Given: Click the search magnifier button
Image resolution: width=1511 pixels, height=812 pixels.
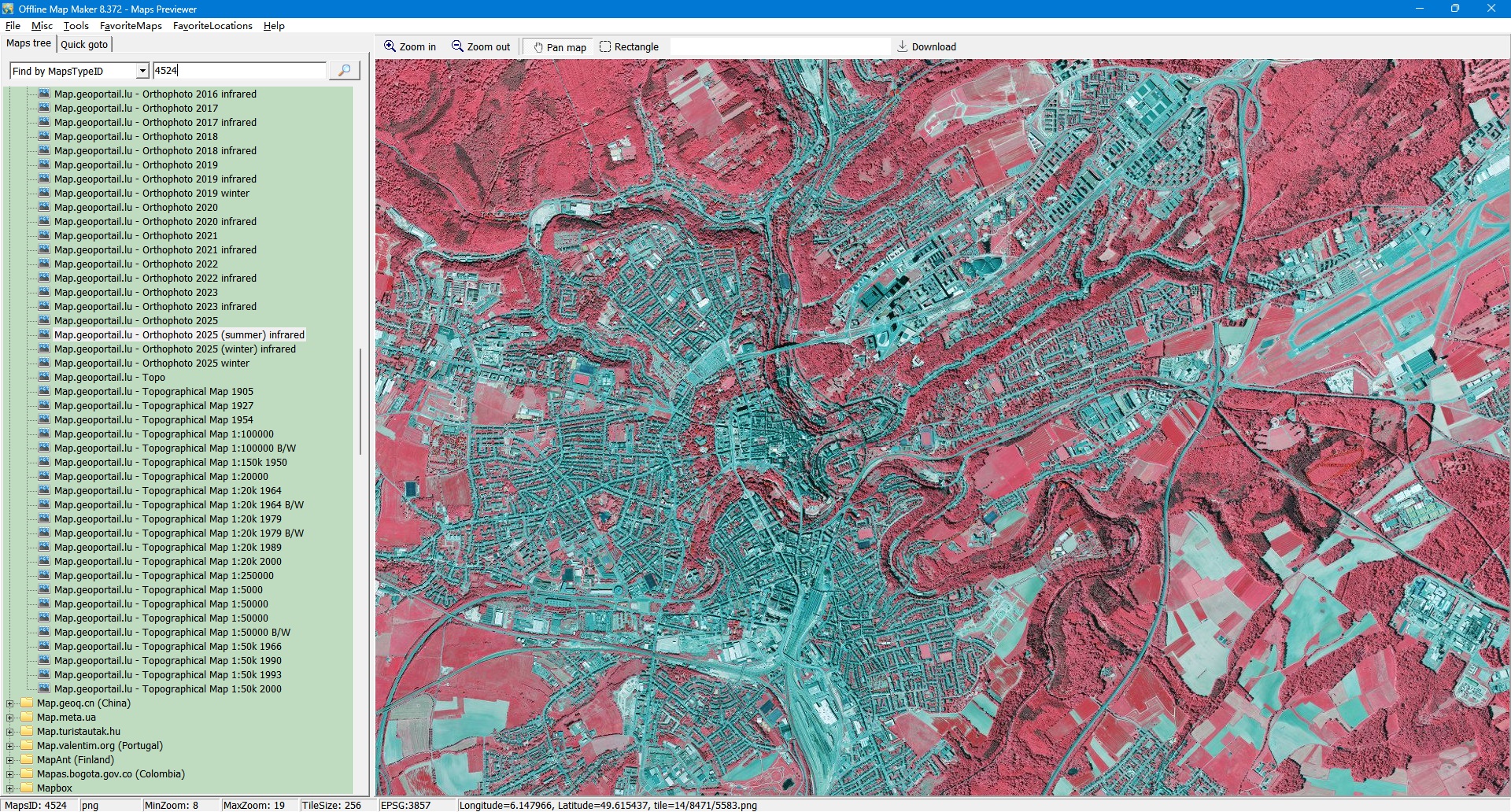Looking at the screenshot, I should [x=344, y=71].
